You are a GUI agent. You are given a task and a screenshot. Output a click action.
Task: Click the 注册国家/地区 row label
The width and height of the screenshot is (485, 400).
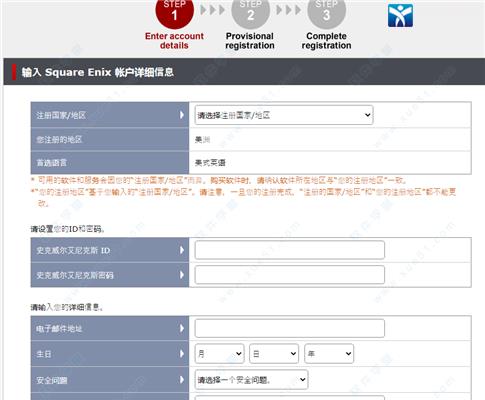click(x=61, y=115)
